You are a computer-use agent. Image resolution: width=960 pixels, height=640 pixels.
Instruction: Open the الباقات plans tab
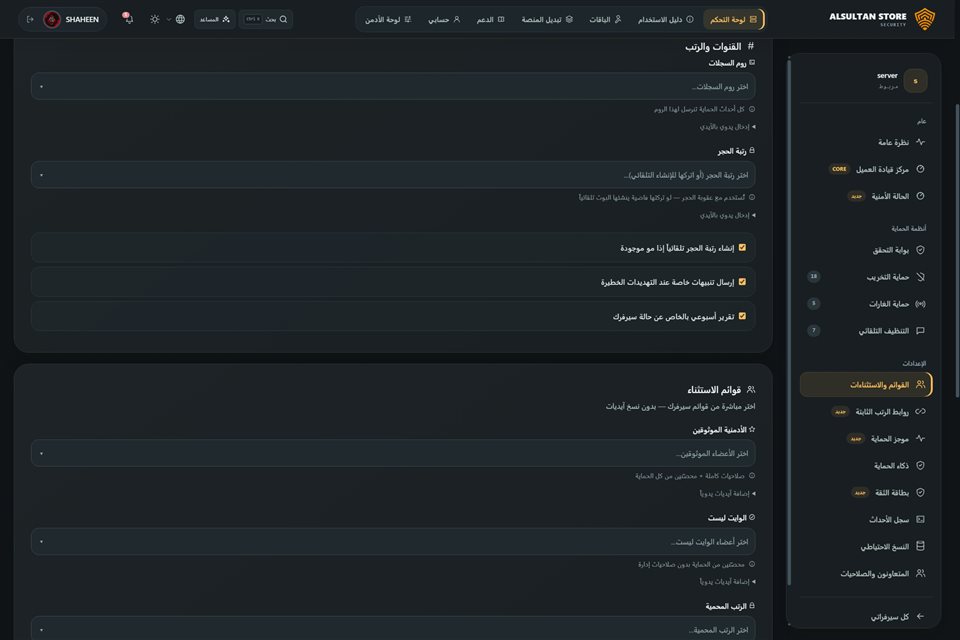tap(605, 20)
